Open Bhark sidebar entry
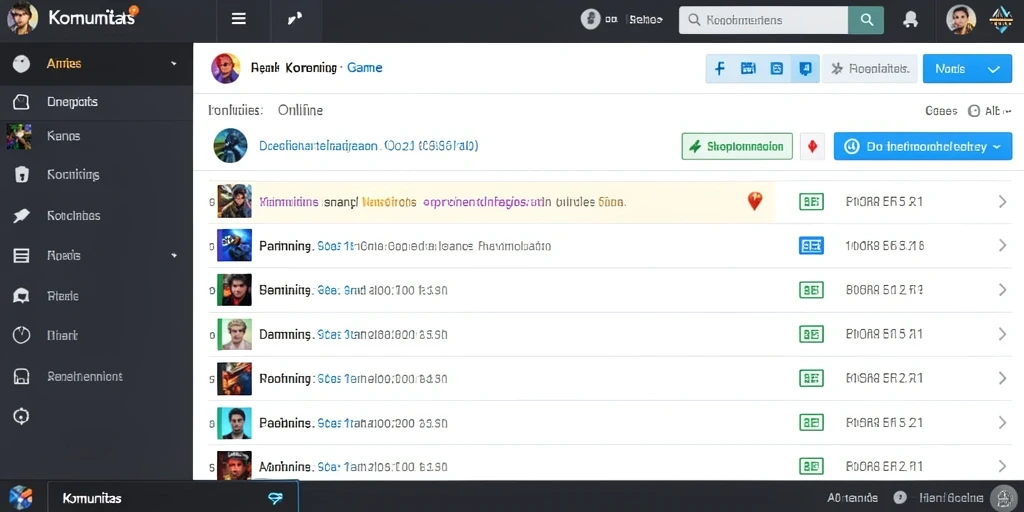Viewport: 1024px width, 512px height. (x=62, y=335)
